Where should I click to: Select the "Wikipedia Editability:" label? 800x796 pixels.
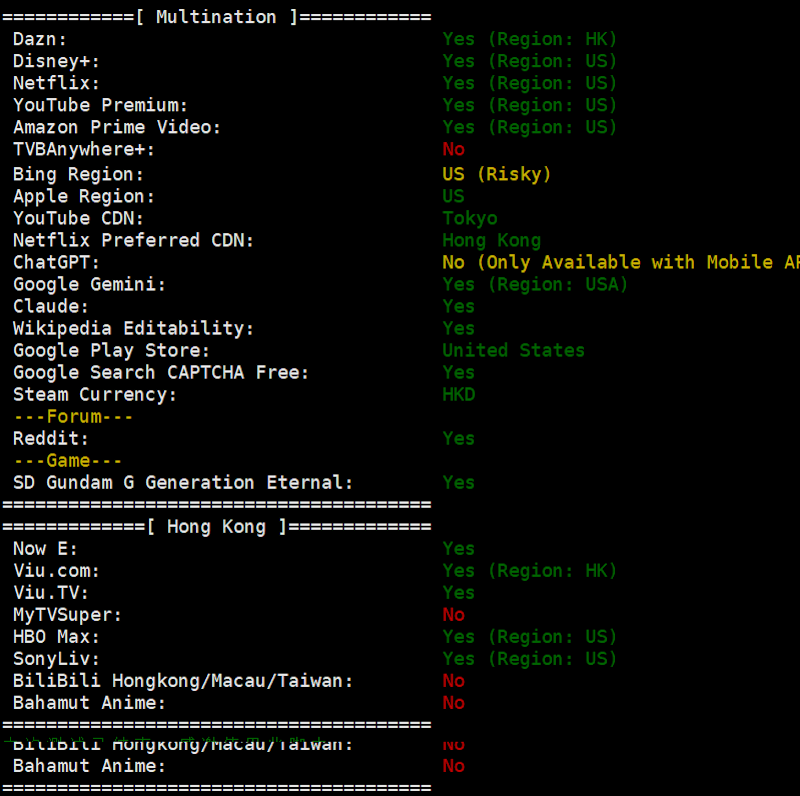133,329
